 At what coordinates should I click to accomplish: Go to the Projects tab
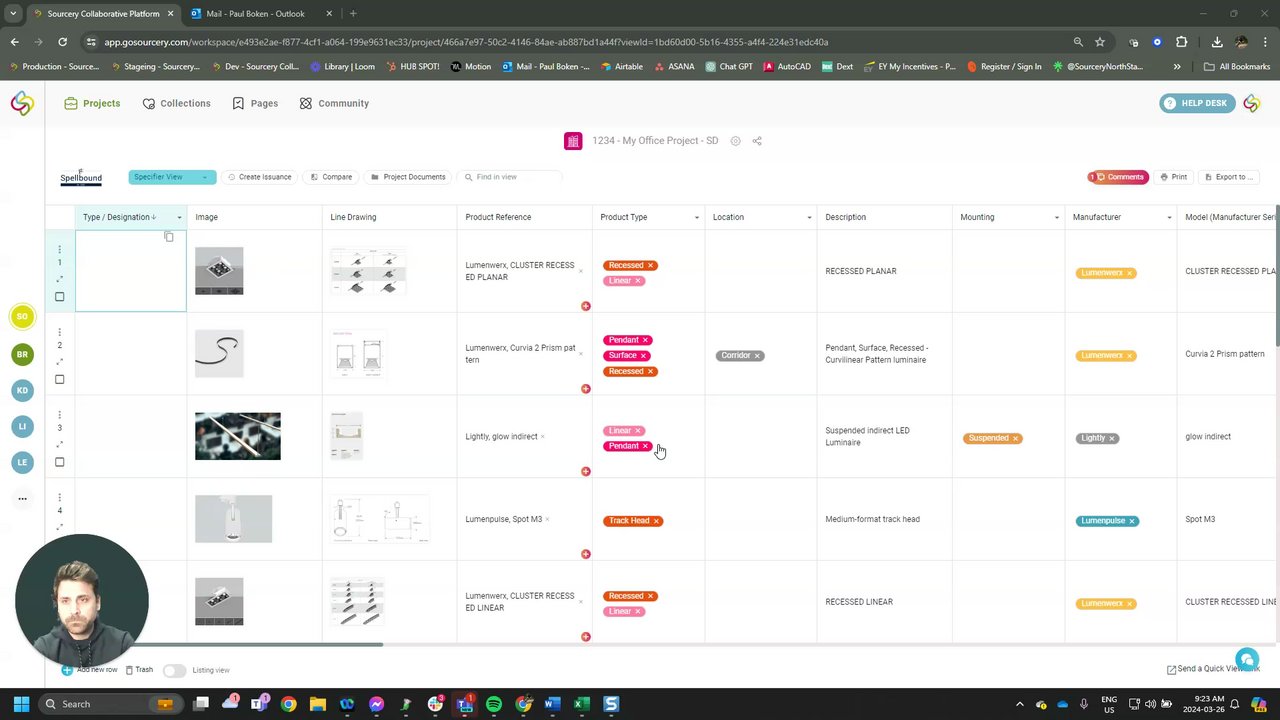(92, 103)
